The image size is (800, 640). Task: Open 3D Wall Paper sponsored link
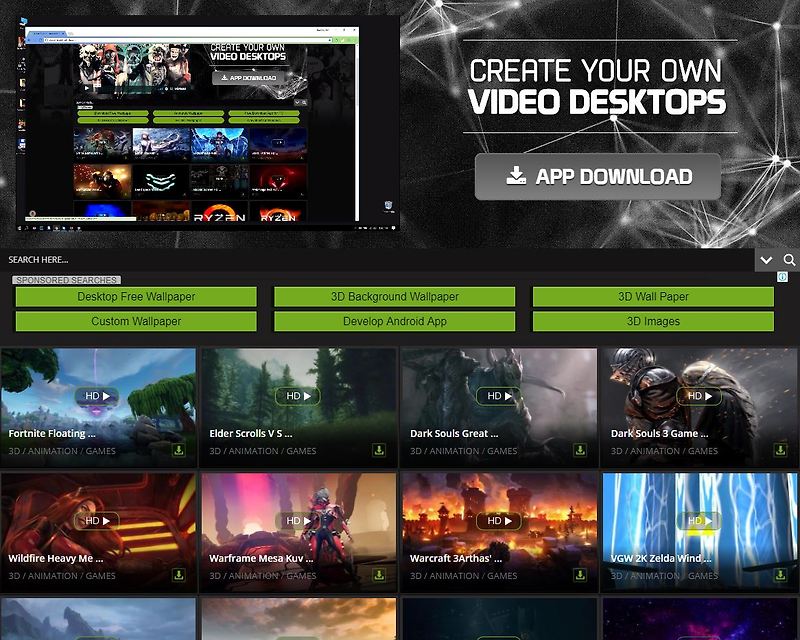coord(653,297)
